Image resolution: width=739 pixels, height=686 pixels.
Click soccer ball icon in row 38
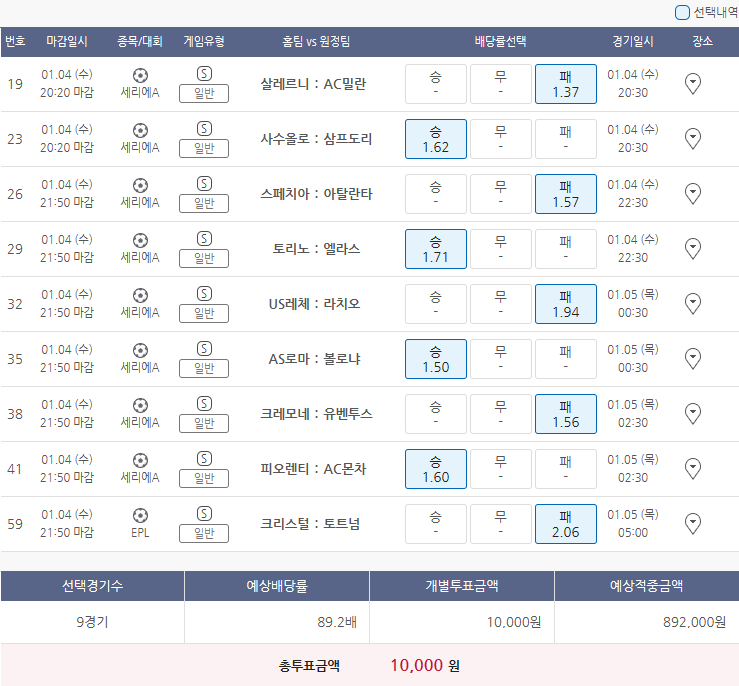tap(140, 405)
